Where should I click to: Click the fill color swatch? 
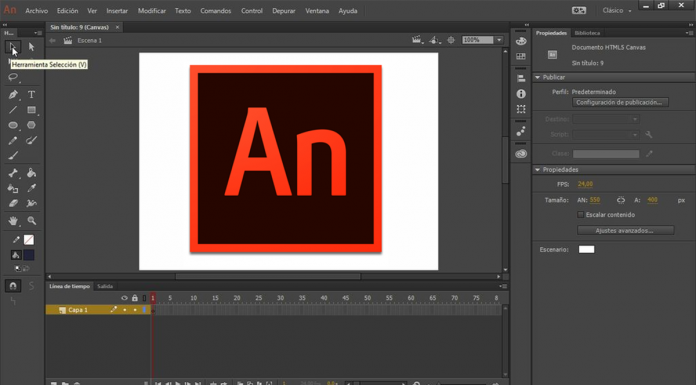(29, 255)
